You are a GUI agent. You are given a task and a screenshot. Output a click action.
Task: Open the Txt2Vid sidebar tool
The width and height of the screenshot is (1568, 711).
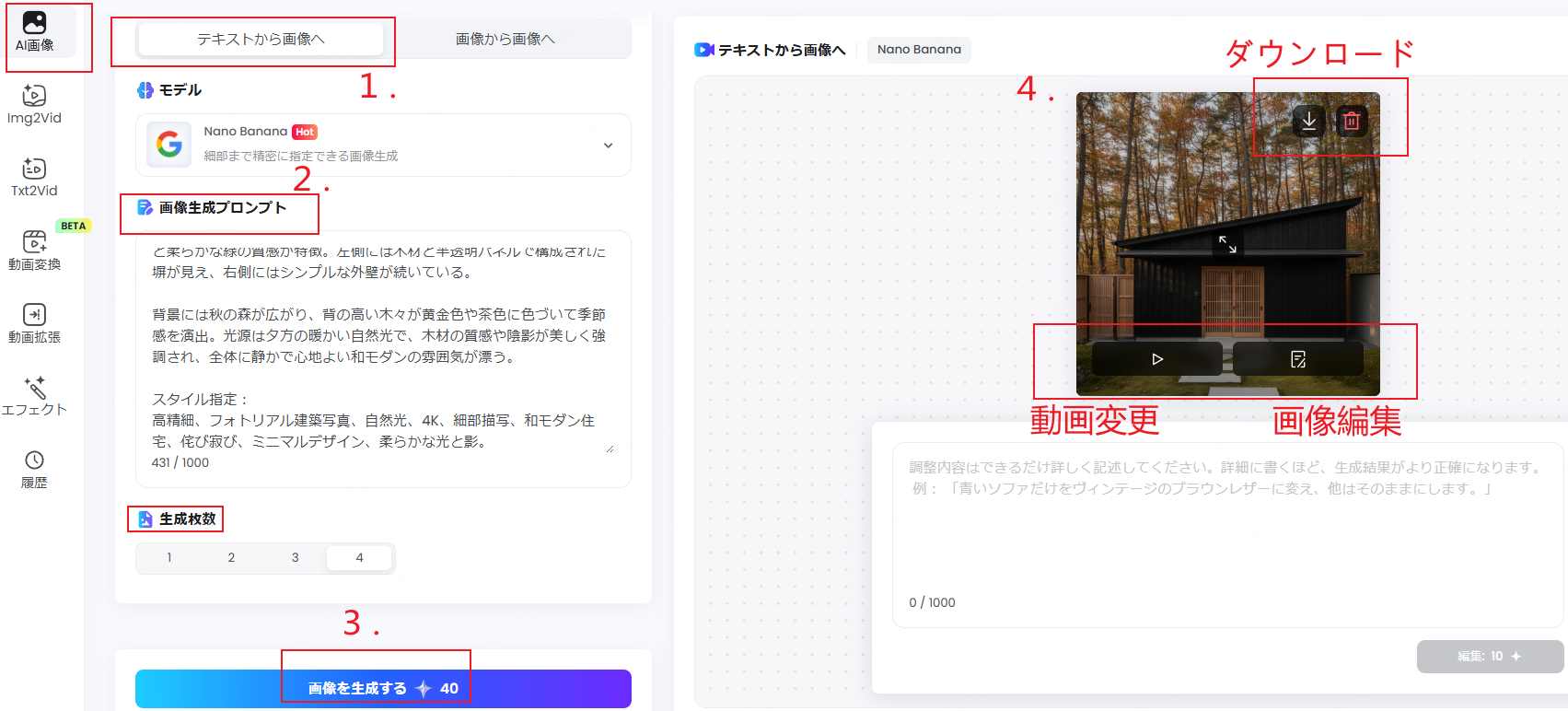tap(34, 177)
